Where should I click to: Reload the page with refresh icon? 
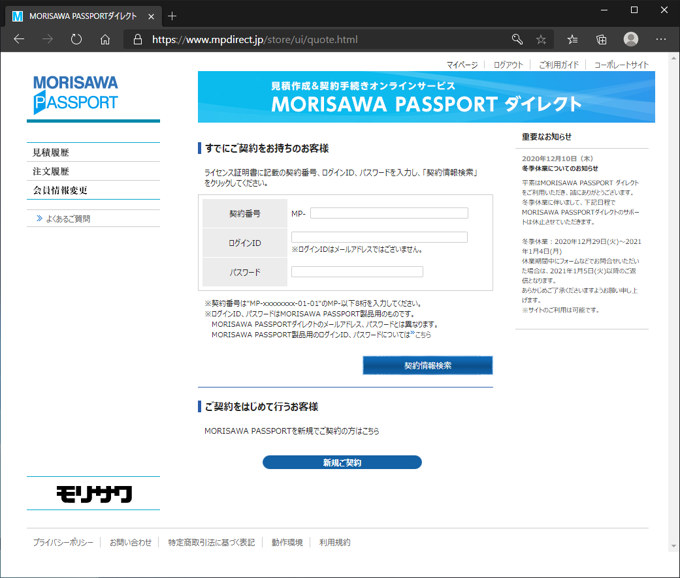[x=76, y=39]
